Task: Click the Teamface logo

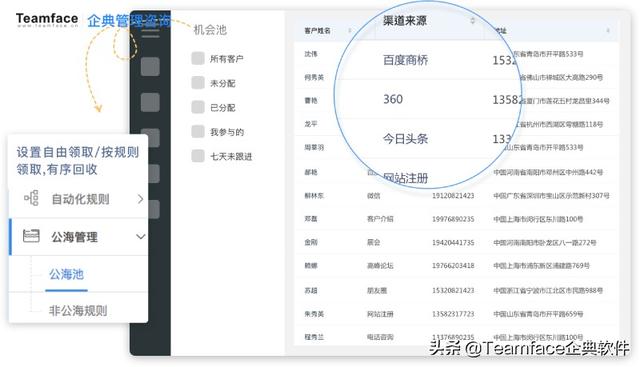Action: (x=47, y=20)
